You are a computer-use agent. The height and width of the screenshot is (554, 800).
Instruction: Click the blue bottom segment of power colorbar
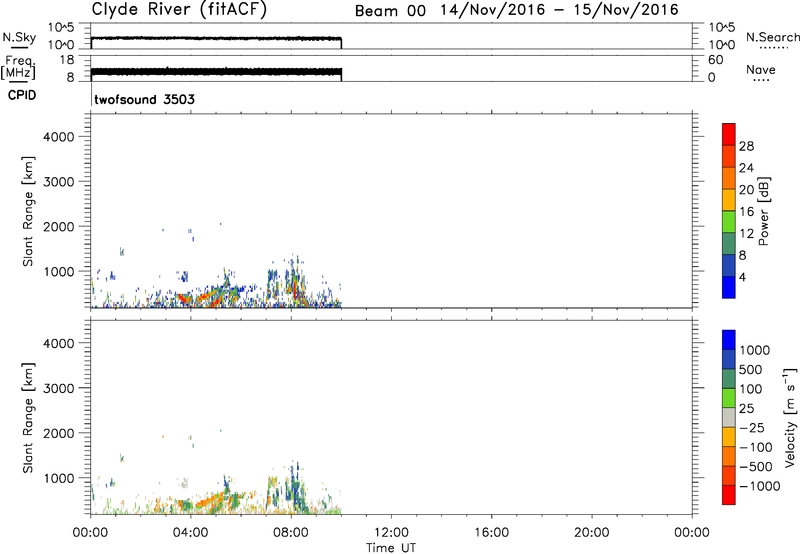[729, 287]
